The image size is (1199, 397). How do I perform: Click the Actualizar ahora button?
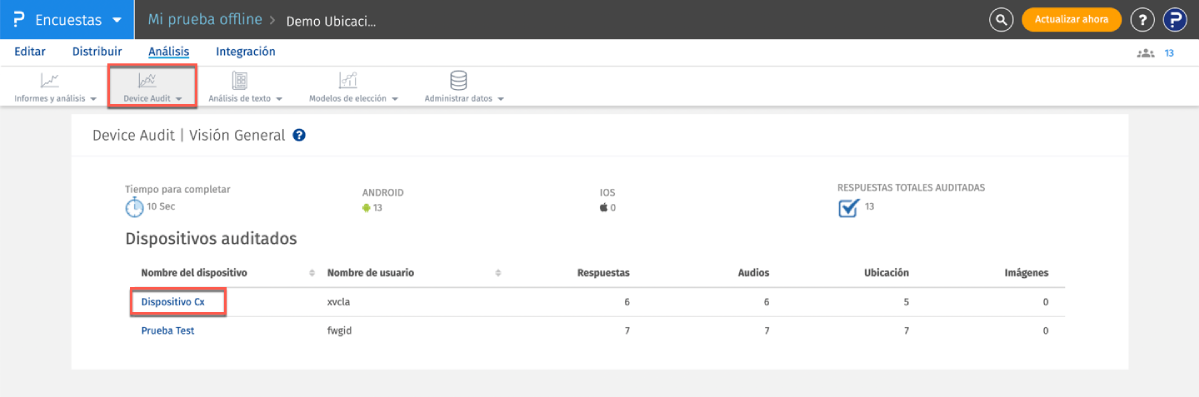point(1071,20)
